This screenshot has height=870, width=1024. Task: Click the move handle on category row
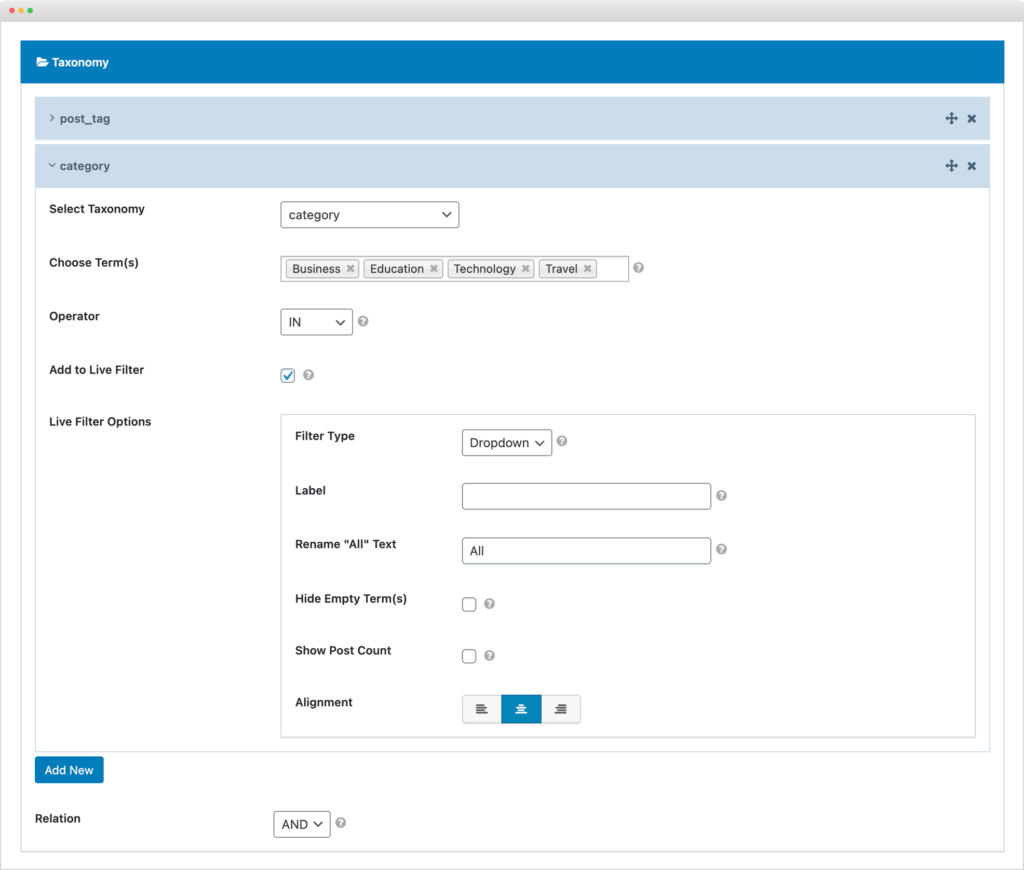point(952,166)
